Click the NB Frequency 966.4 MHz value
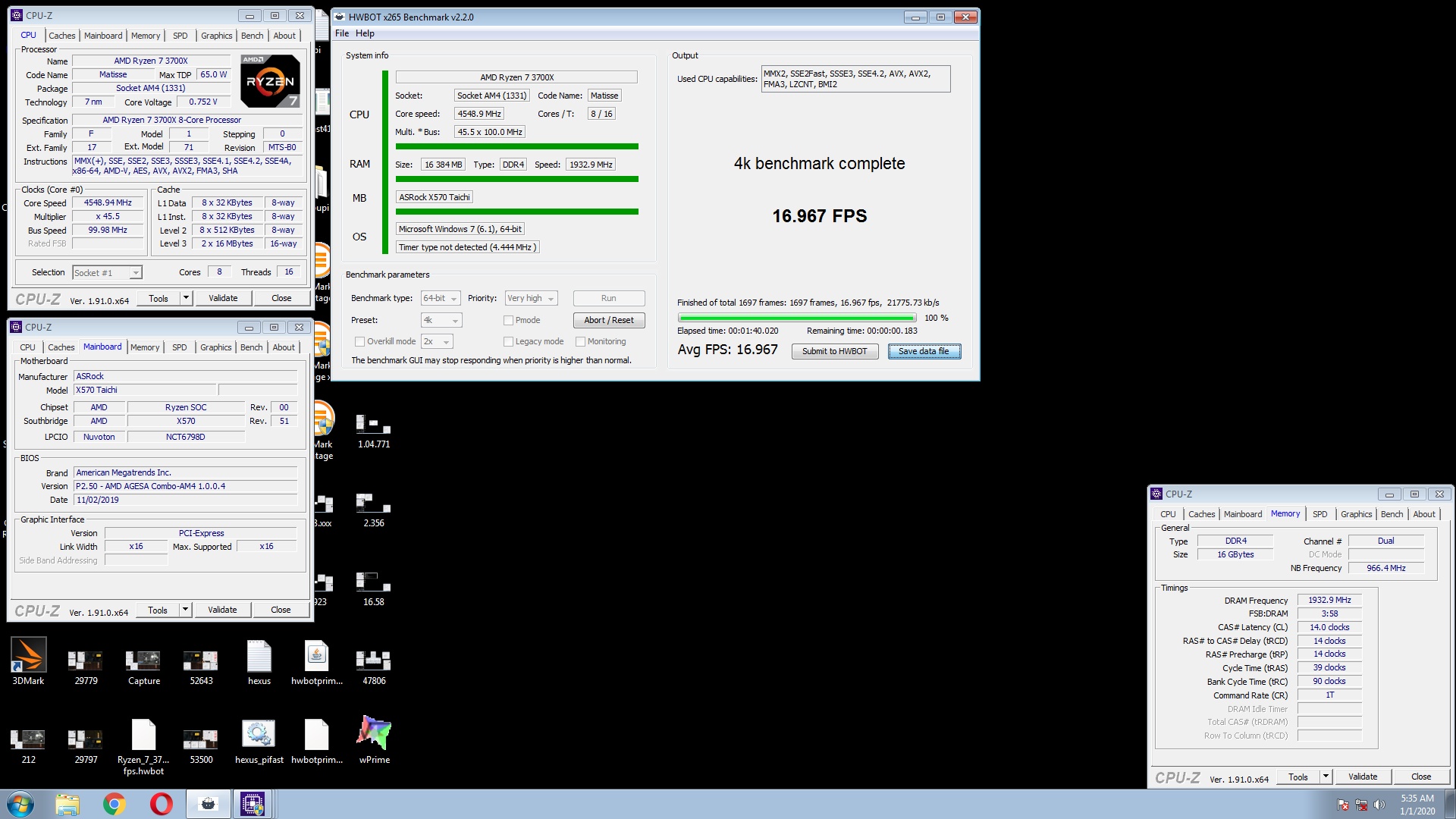Viewport: 1456px width, 819px height. (x=1386, y=568)
